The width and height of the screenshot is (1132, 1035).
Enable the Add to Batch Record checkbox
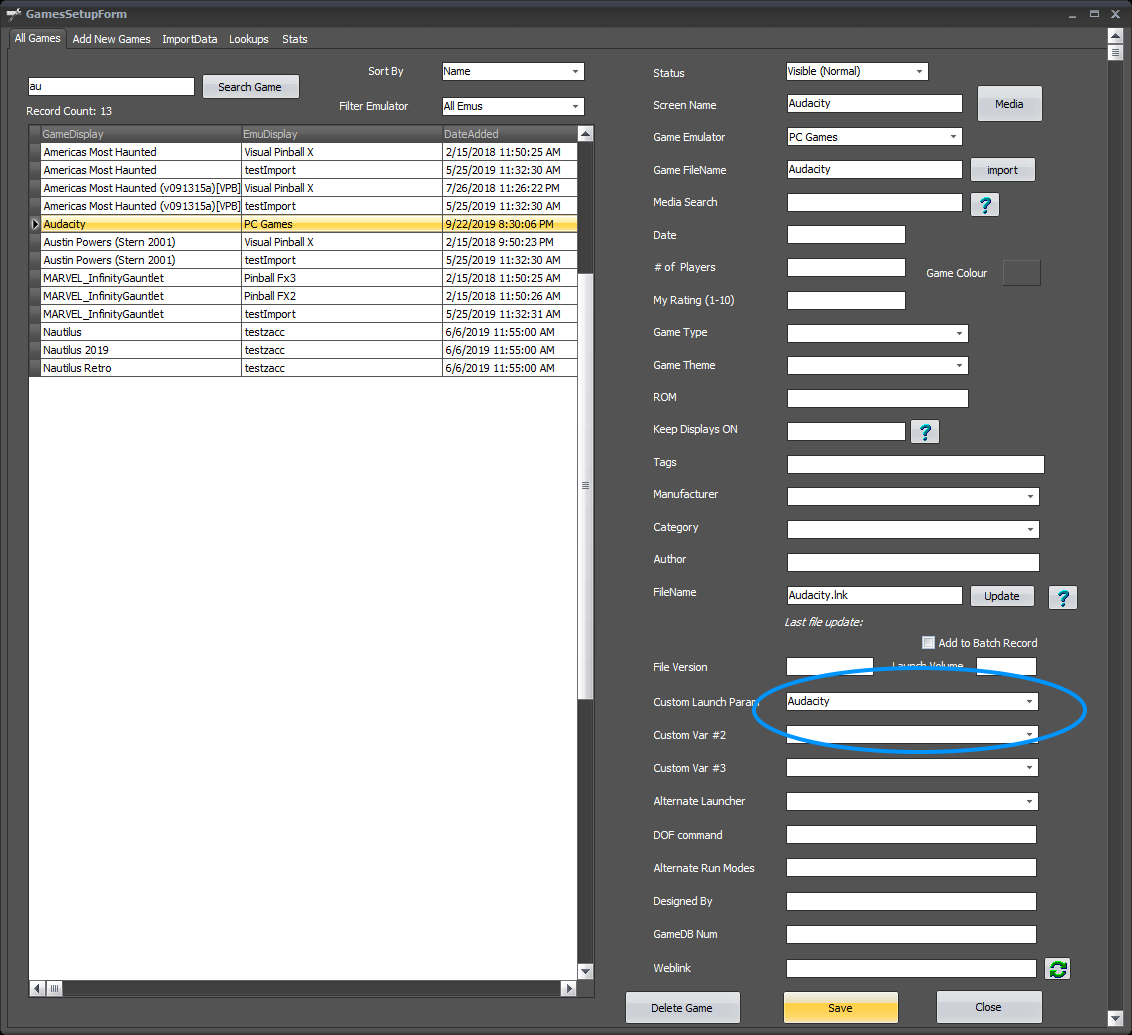click(928, 643)
